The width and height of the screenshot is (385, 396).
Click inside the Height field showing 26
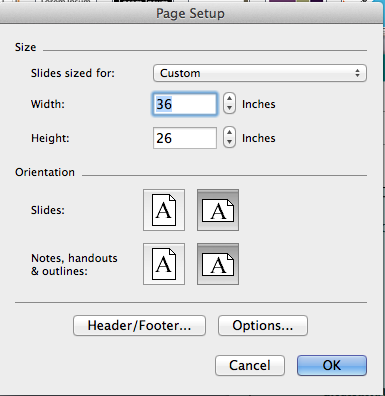click(185, 138)
